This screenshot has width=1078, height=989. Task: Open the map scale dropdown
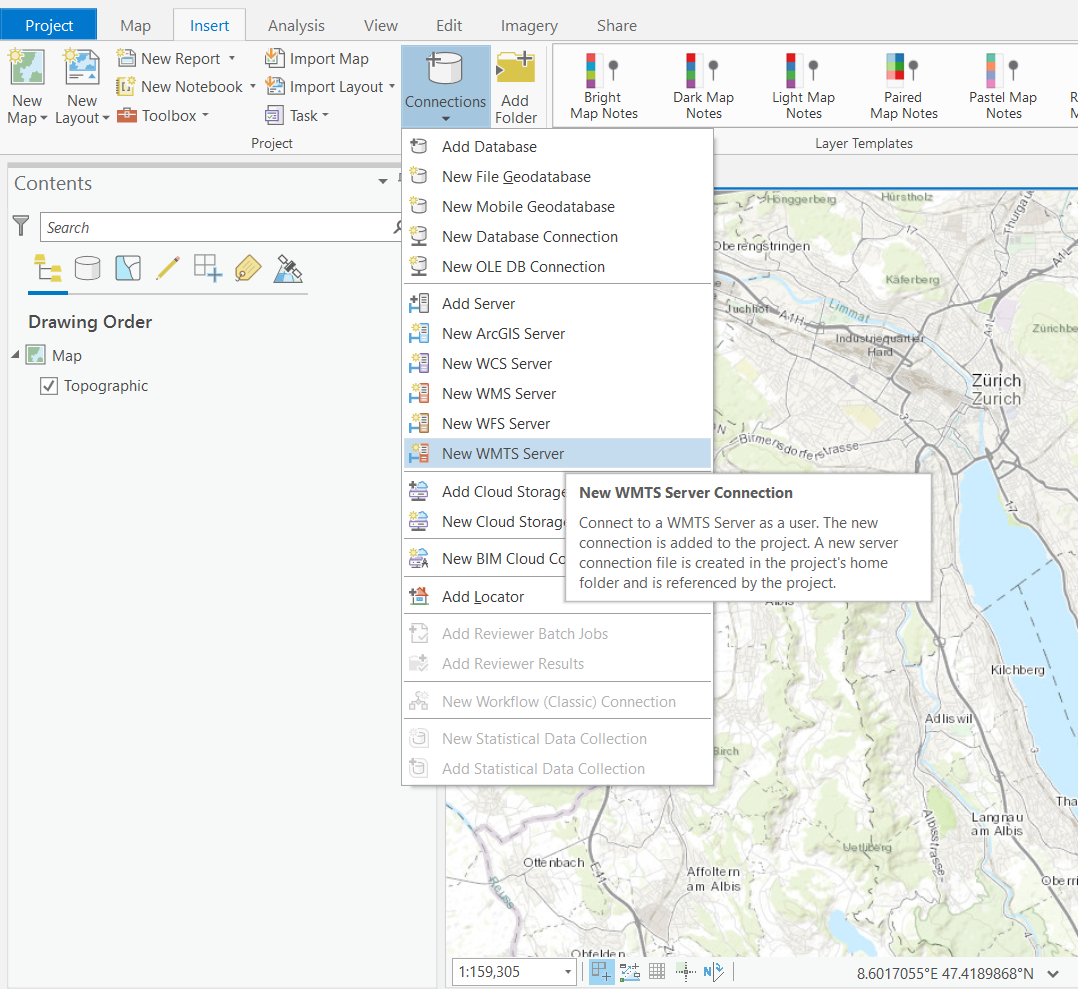coord(568,972)
